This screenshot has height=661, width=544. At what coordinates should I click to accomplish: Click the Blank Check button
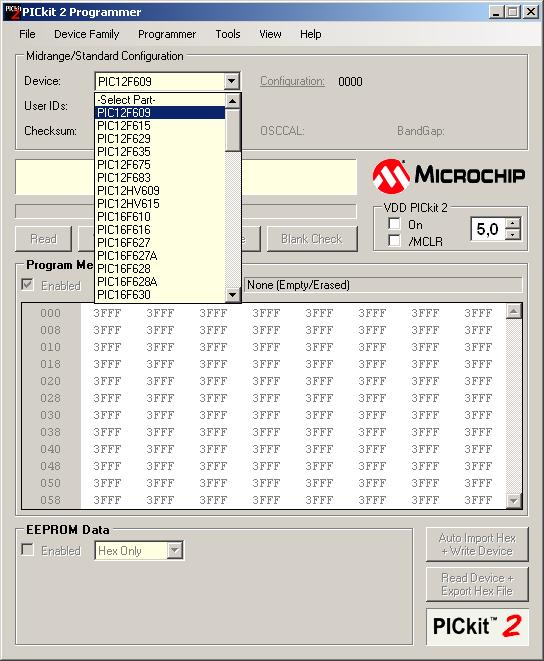coord(312,239)
